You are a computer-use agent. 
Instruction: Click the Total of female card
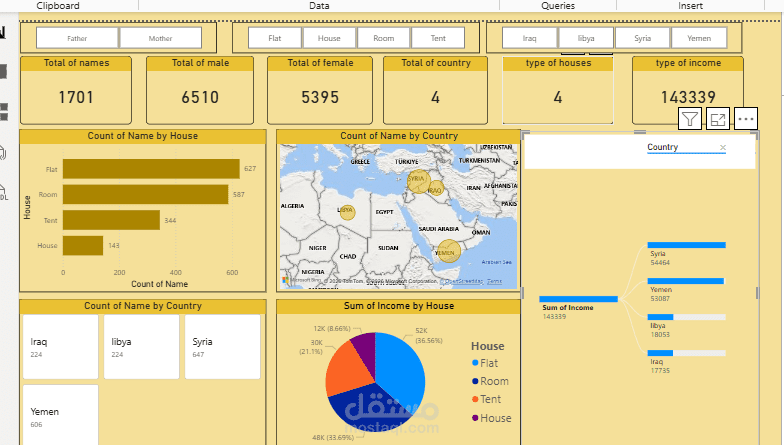pos(320,90)
